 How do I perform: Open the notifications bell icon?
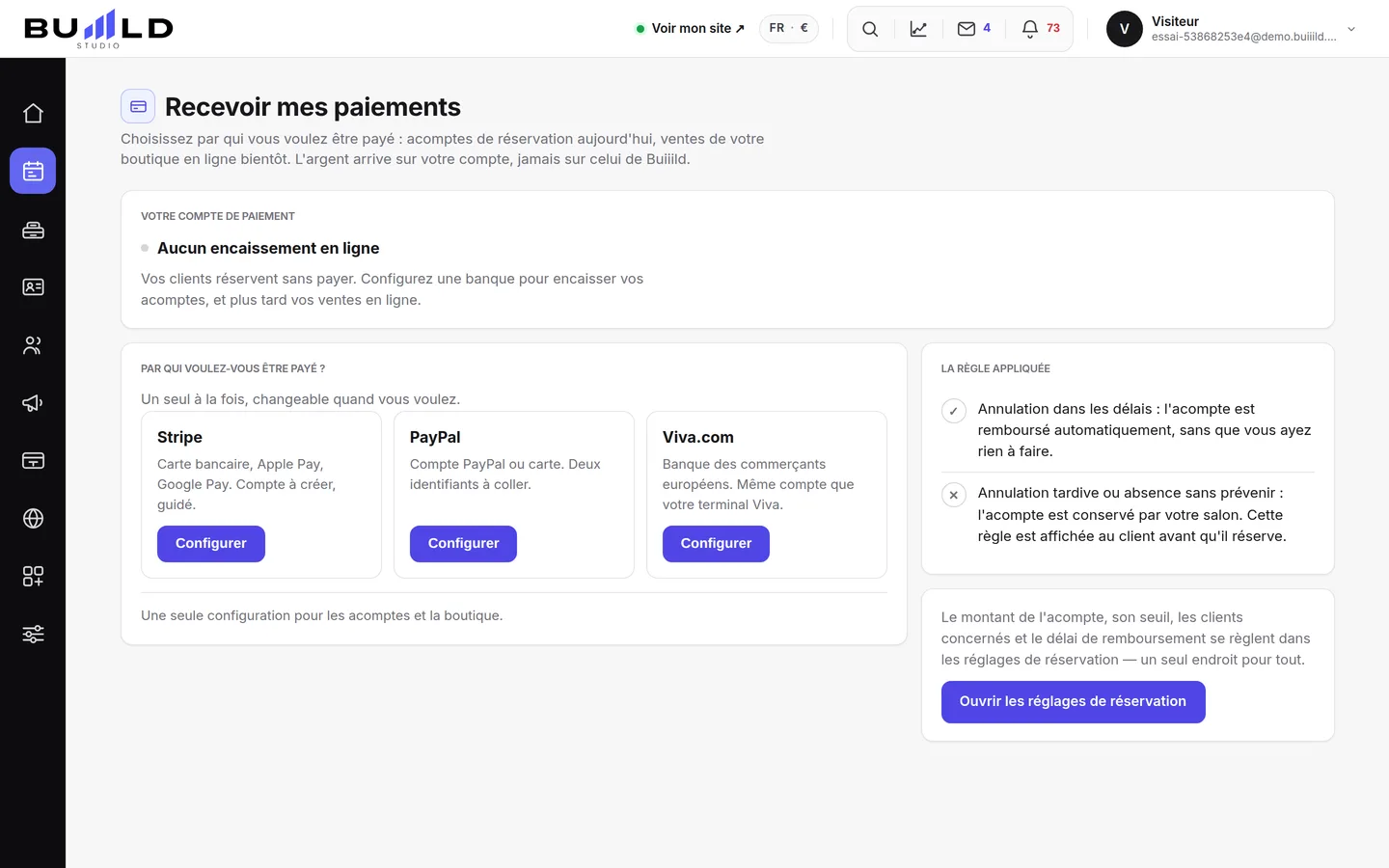1030,29
